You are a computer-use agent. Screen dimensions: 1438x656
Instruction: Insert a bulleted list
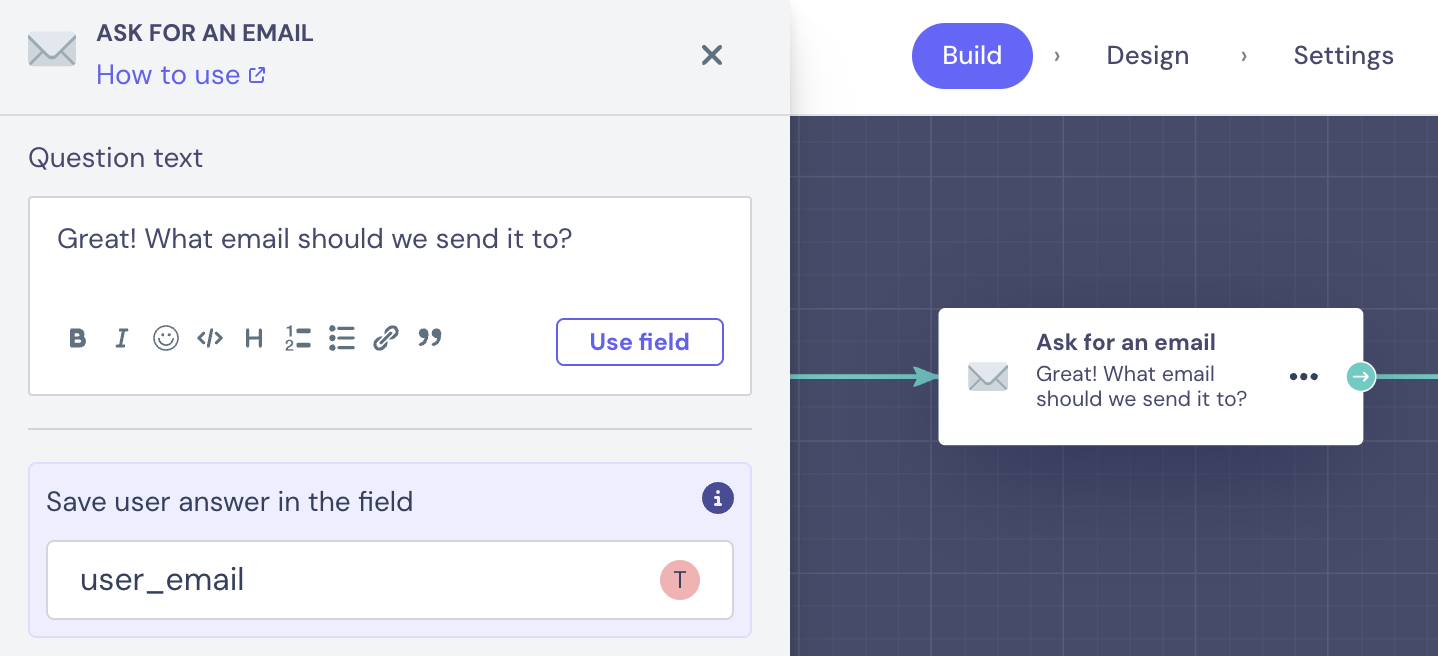click(342, 339)
